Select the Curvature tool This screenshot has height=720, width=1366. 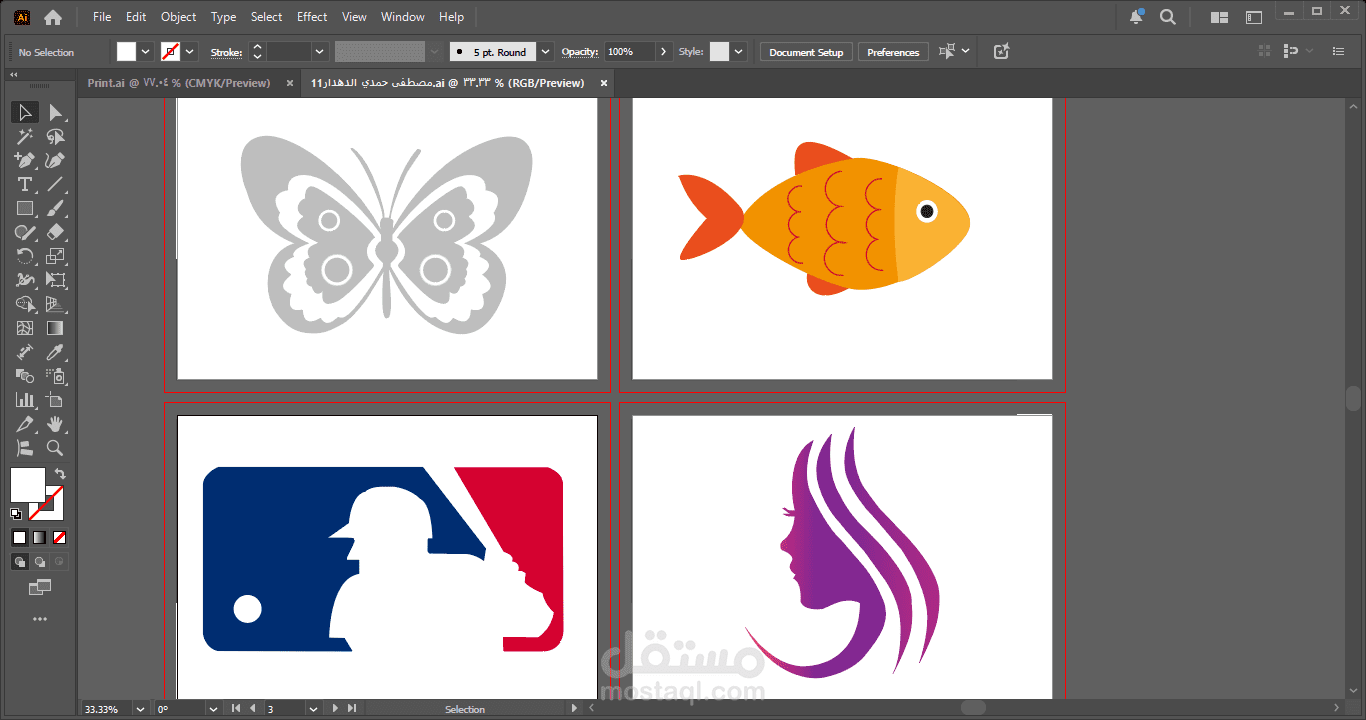click(56, 160)
